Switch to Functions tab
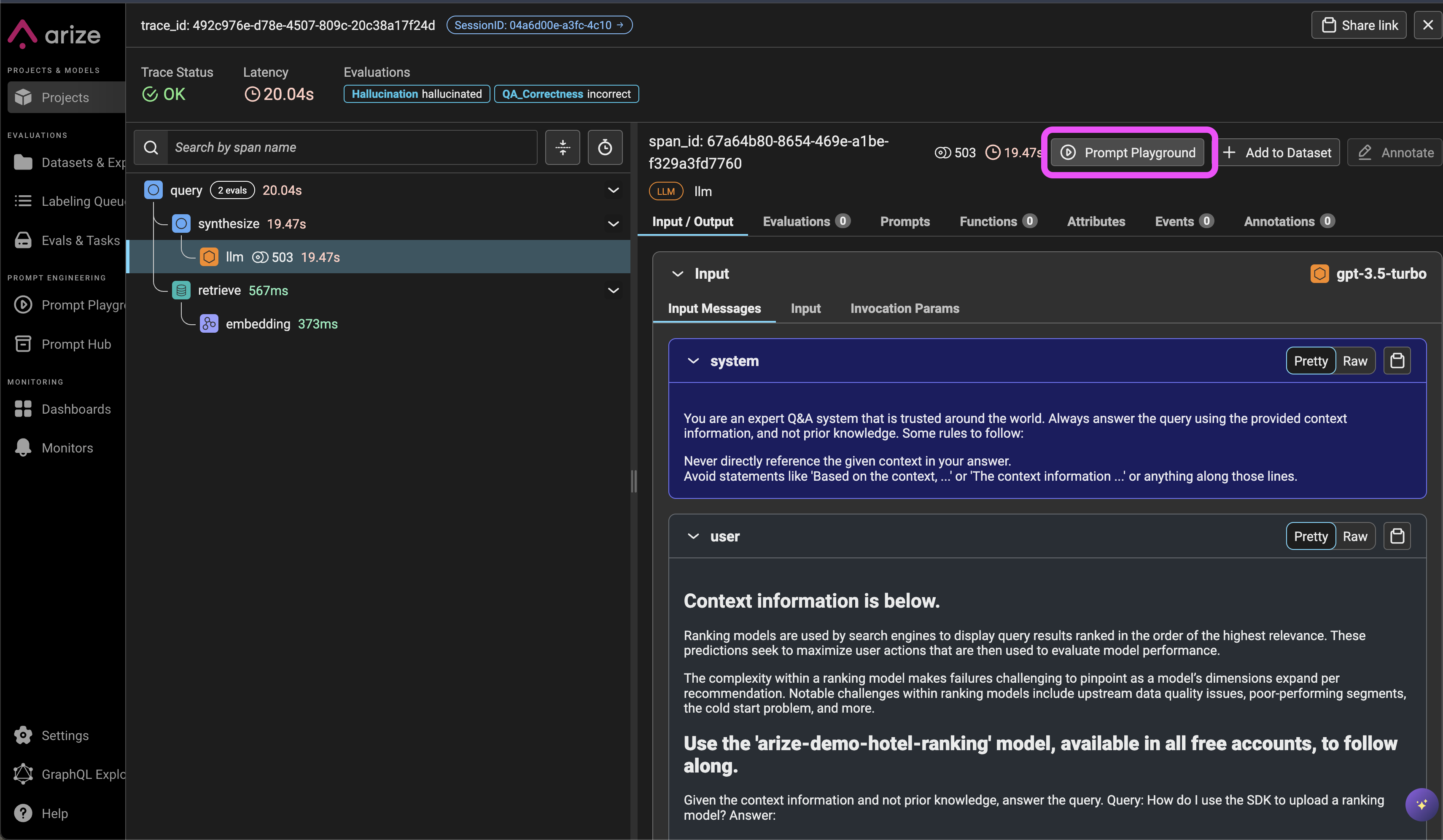The height and width of the screenshot is (840, 1443). [x=998, y=221]
